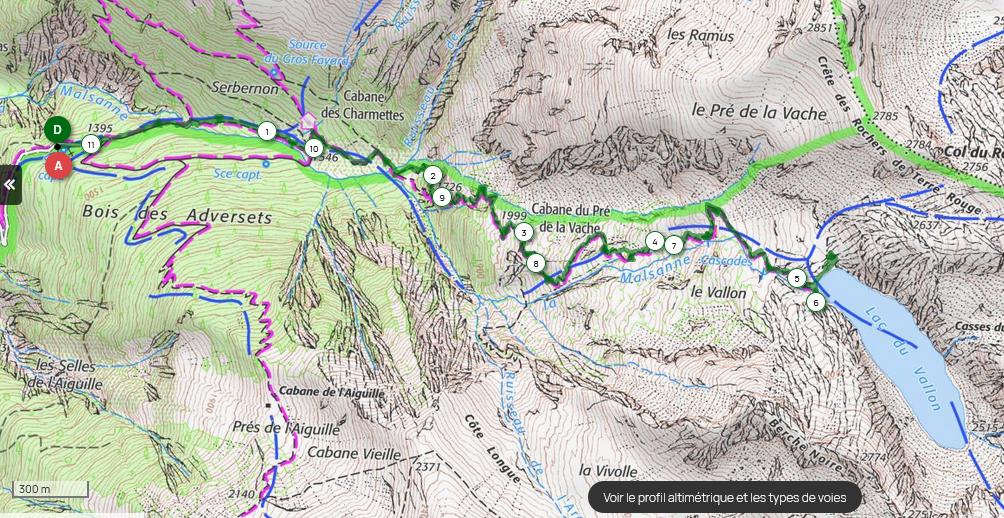Select waypoint marker 10 near Cabane des Charmettes

pyautogui.click(x=312, y=149)
